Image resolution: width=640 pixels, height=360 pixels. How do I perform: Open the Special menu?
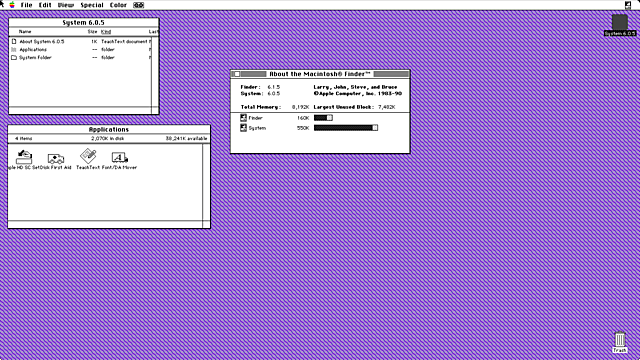pos(92,5)
